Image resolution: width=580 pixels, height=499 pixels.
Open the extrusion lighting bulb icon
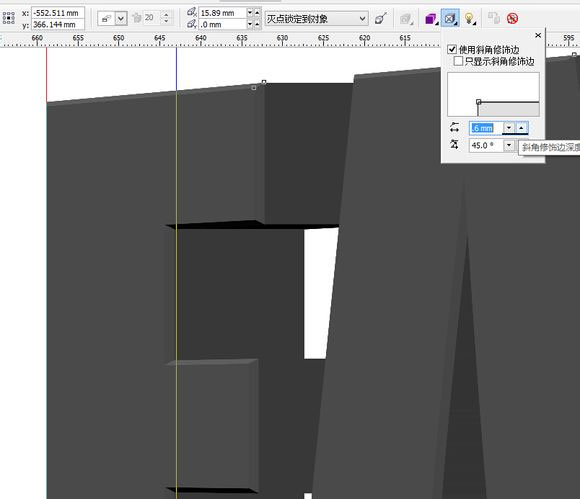(x=469, y=18)
